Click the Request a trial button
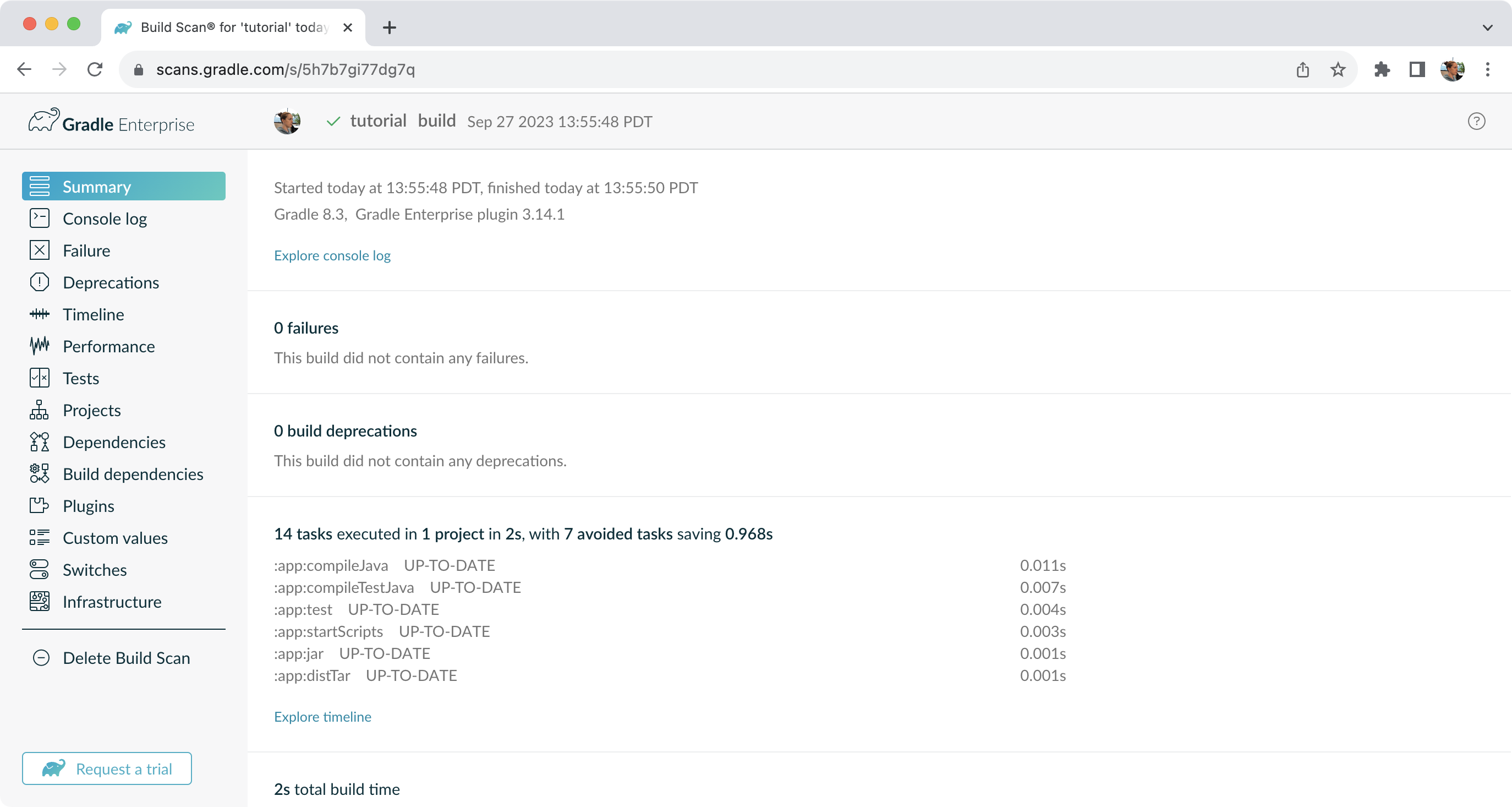The image size is (1512, 807). click(107, 768)
